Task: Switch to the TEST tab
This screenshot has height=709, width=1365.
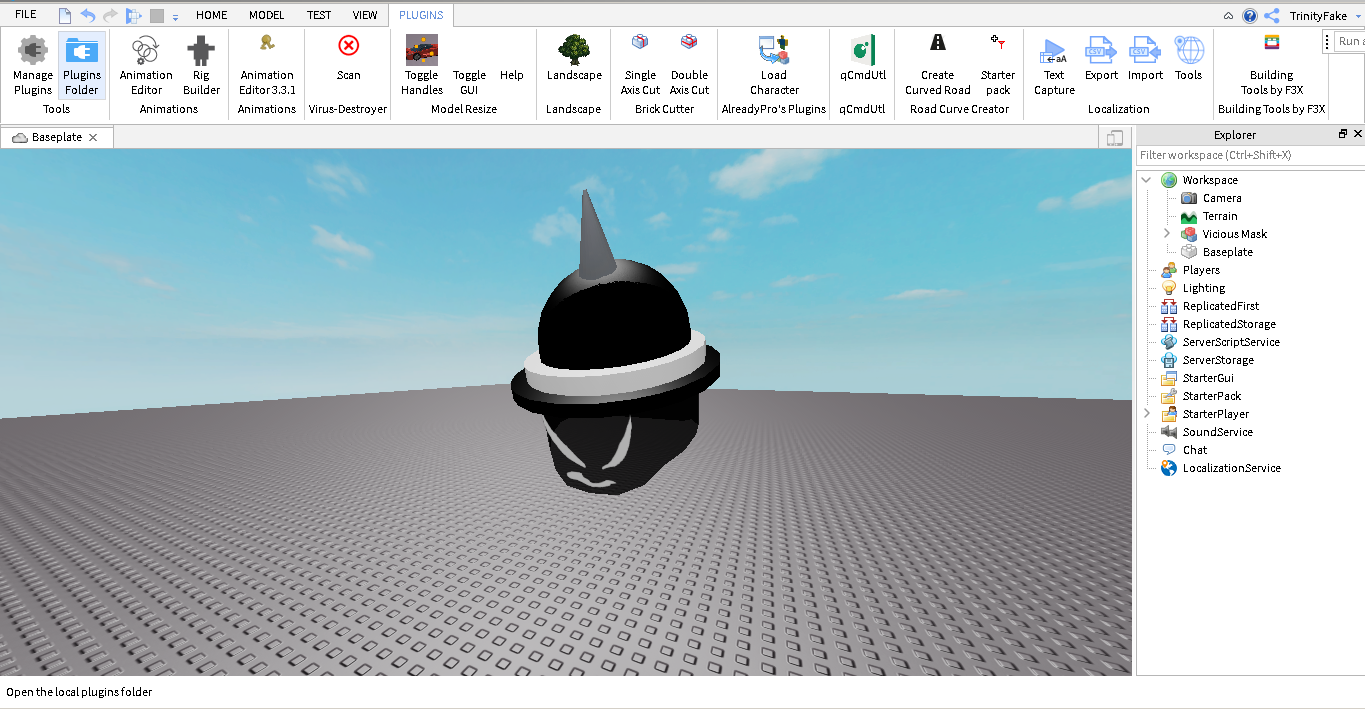Action: (319, 15)
